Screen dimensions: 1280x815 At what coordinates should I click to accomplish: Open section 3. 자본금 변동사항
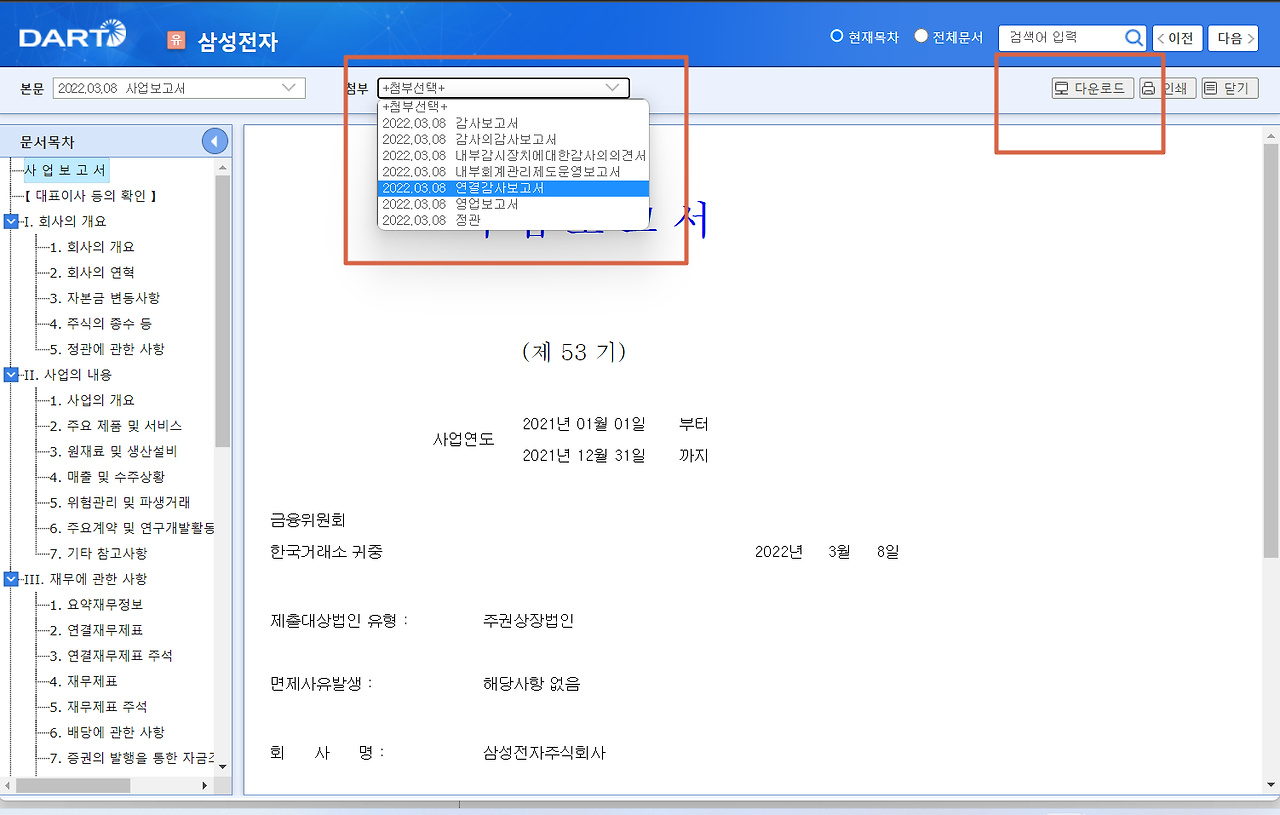tap(104, 298)
